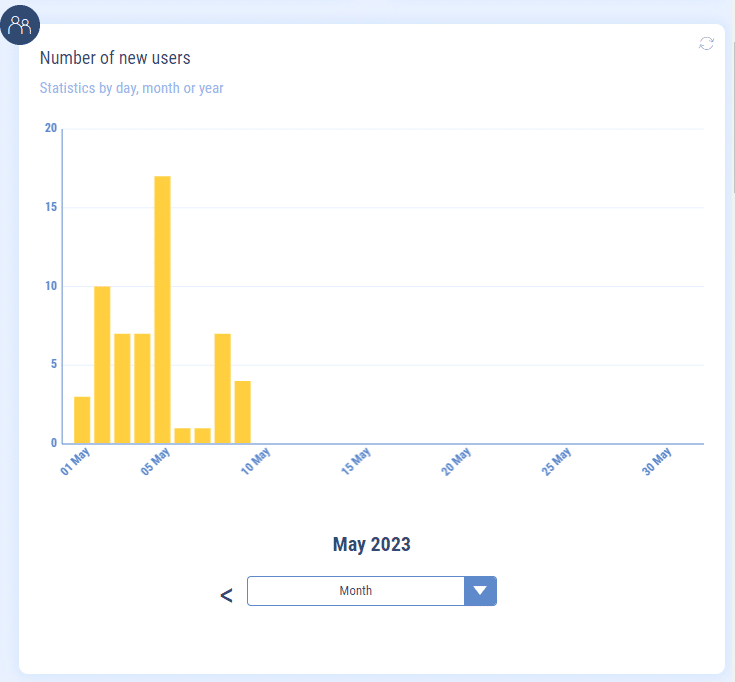Viewport: 735px width, 682px height.
Task: Click the blue dropdown arrow button
Action: [480, 591]
